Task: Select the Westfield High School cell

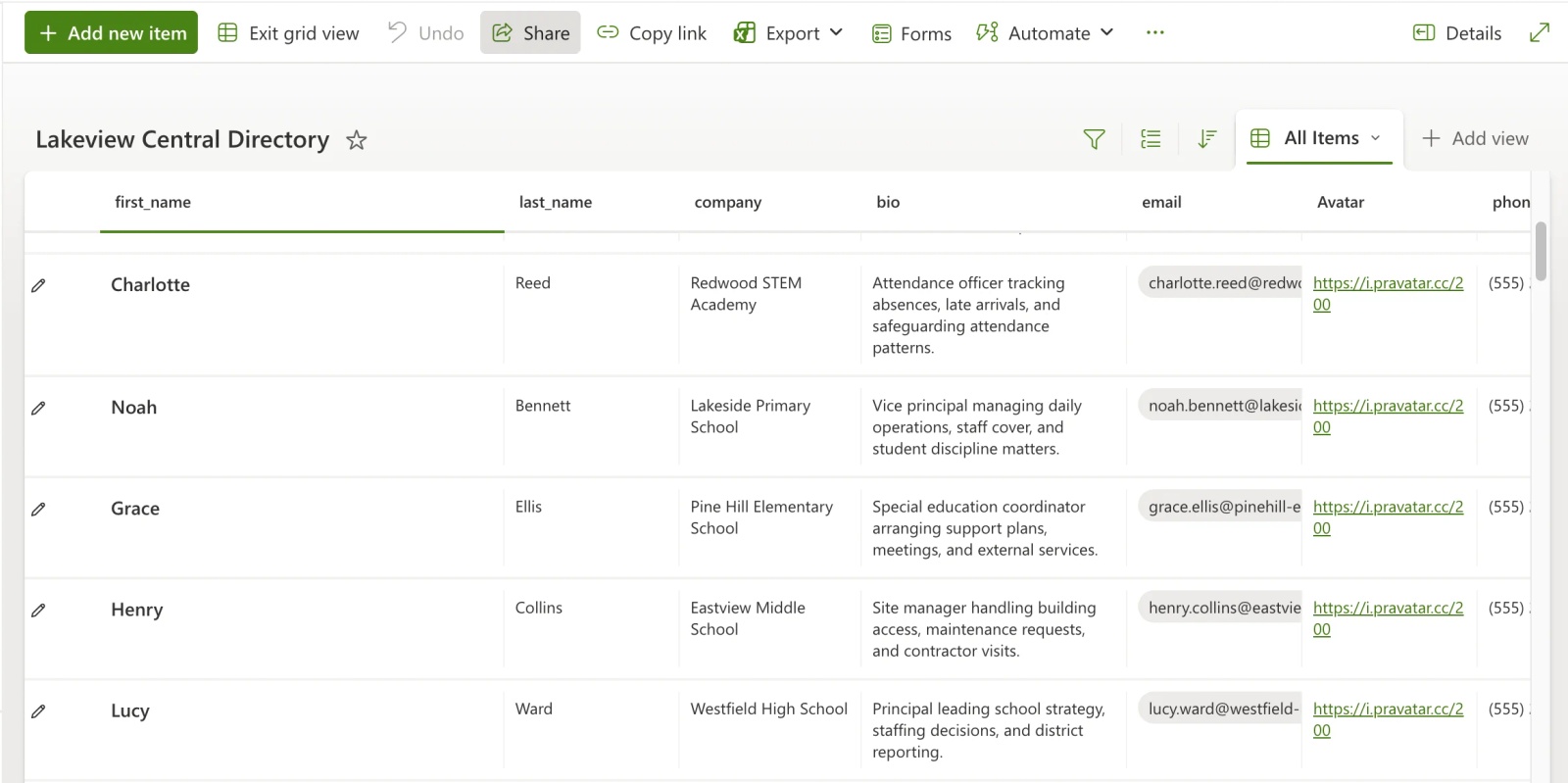Action: (x=770, y=729)
